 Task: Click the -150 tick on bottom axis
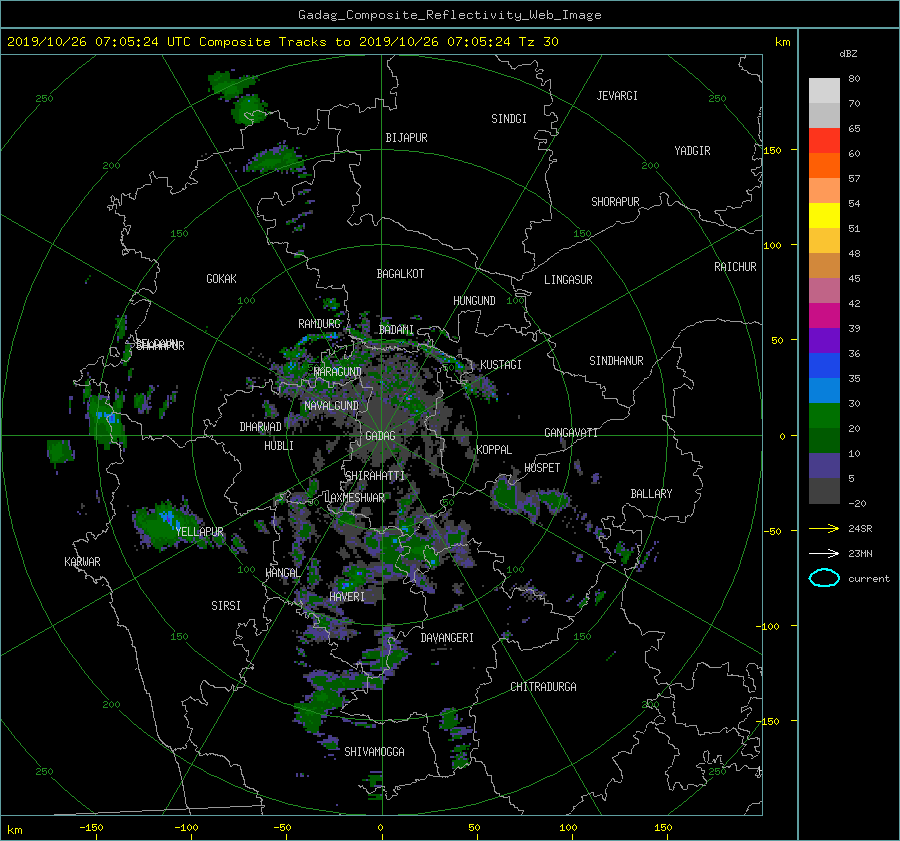(91, 828)
